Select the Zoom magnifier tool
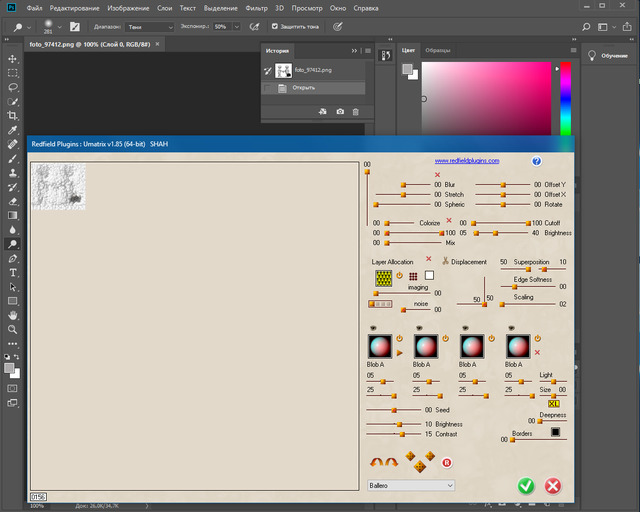 pyautogui.click(x=13, y=328)
